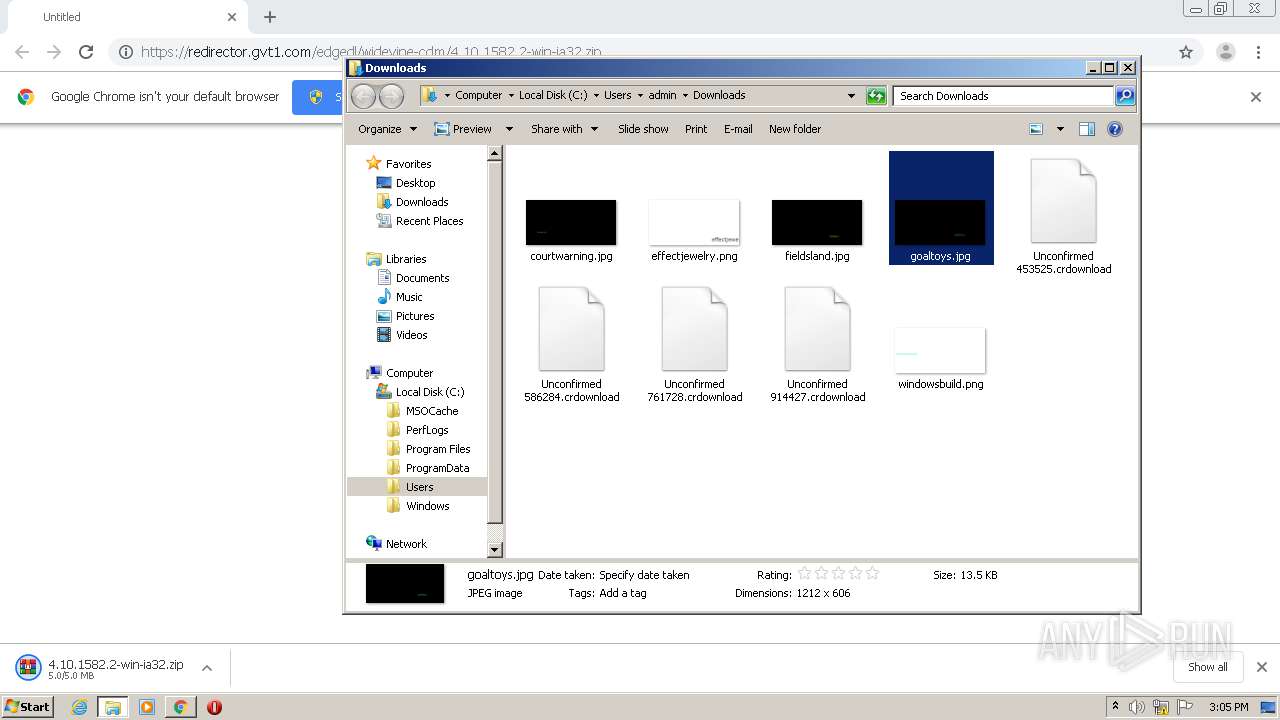Open the address bar history dropdown

(851, 96)
